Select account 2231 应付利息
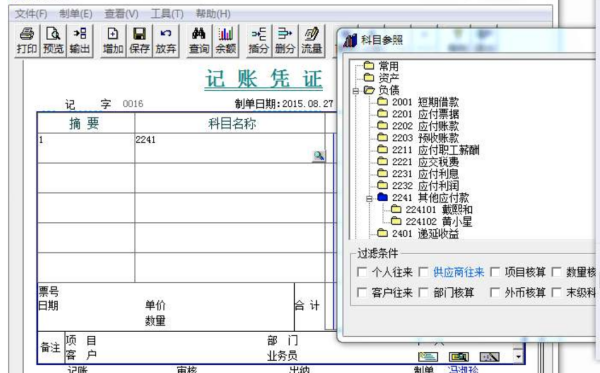Viewport: 600px width, 373px height. coord(417,173)
